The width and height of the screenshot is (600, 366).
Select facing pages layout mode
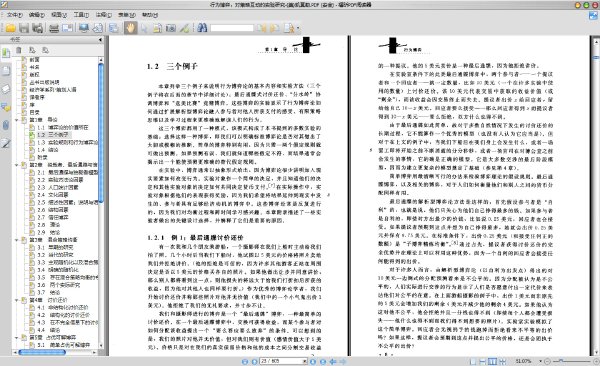[x=492, y=361]
